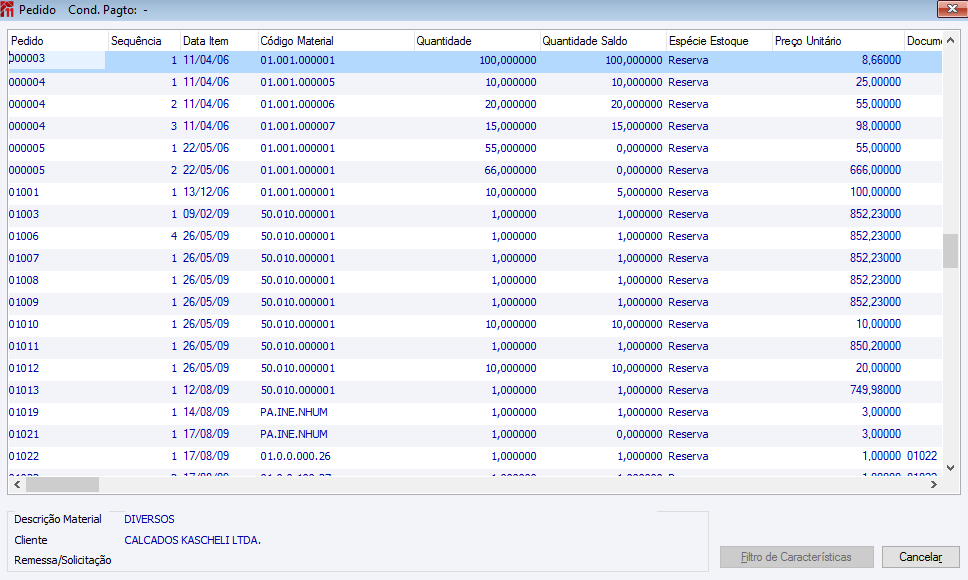Select pedido 01006 row
Viewport: 968px width, 580px height.
pos(475,236)
